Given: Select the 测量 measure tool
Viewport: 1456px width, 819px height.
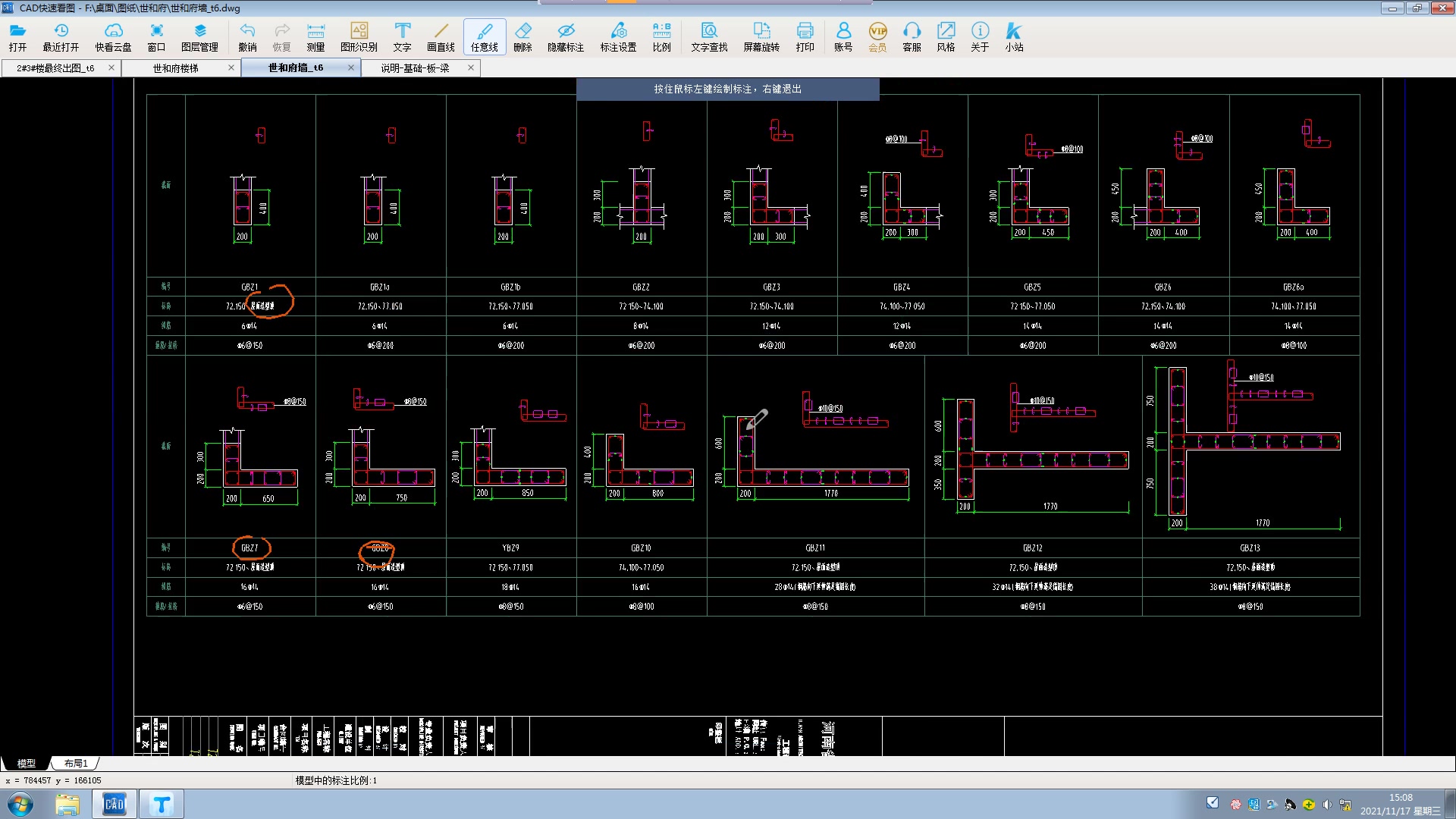Looking at the screenshot, I should (x=315, y=36).
